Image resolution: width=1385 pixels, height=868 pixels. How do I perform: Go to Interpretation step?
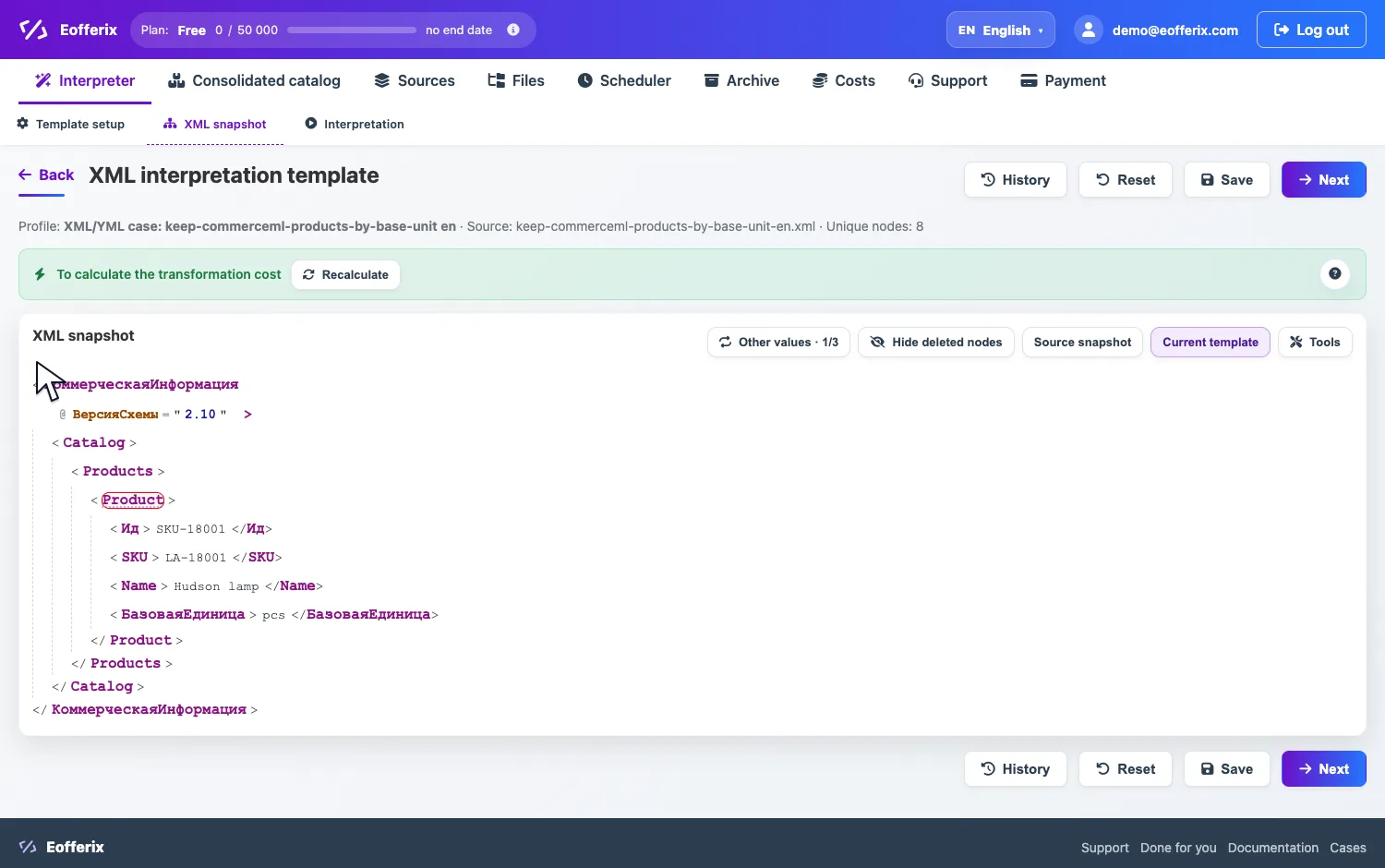coord(355,124)
